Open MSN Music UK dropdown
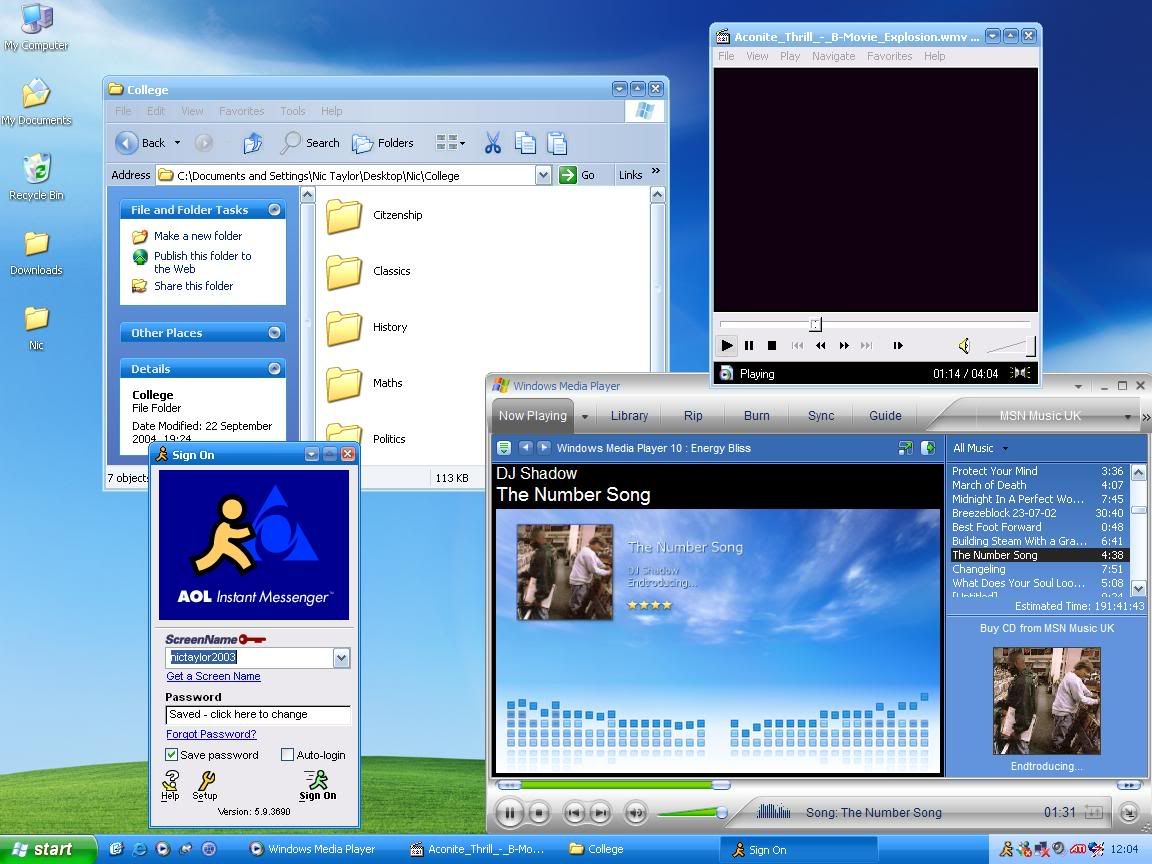The image size is (1152, 864). [x=1127, y=417]
